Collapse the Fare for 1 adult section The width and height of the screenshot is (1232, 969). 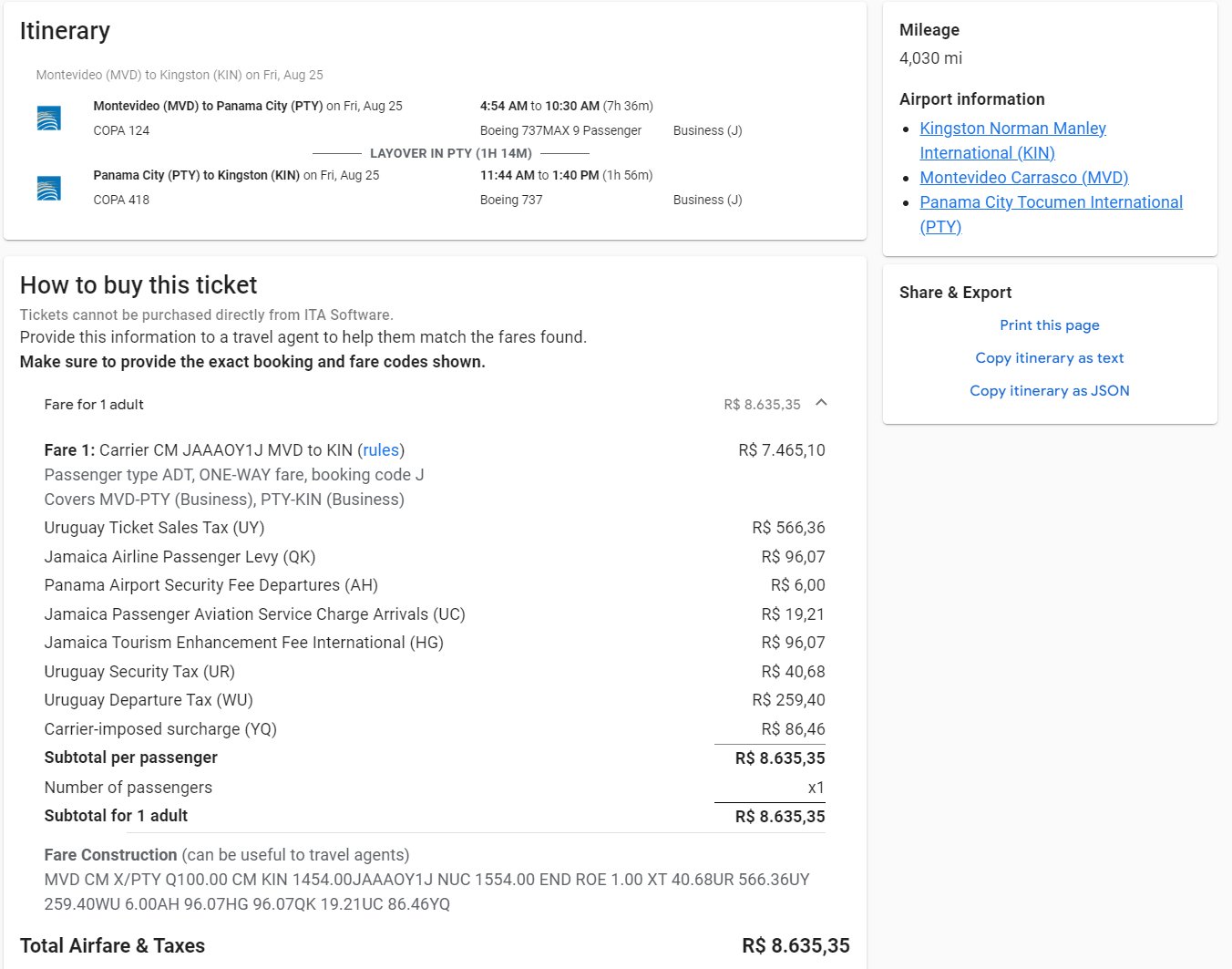pyautogui.click(x=821, y=403)
